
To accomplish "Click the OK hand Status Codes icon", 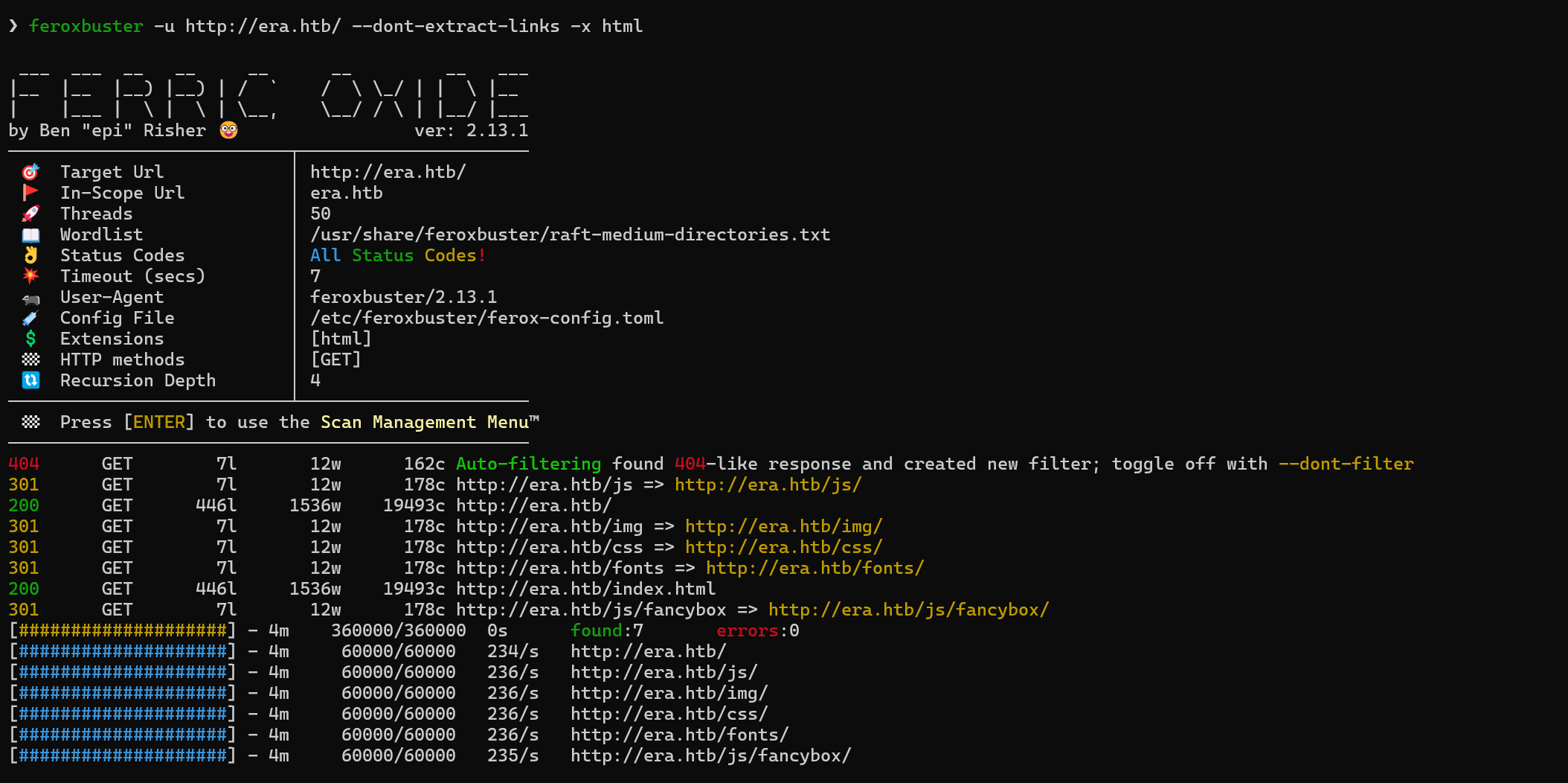I will pyautogui.click(x=30, y=255).
